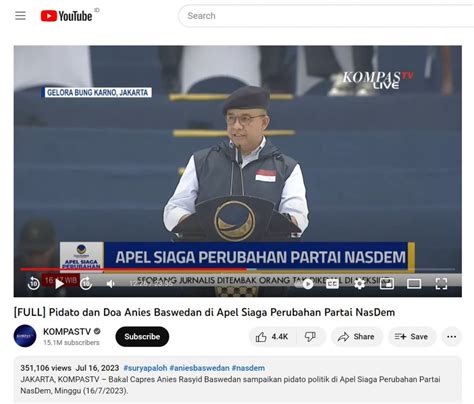This screenshot has width=474, height=404.
Task: Open more actions three-dot menu
Action: click(451, 337)
